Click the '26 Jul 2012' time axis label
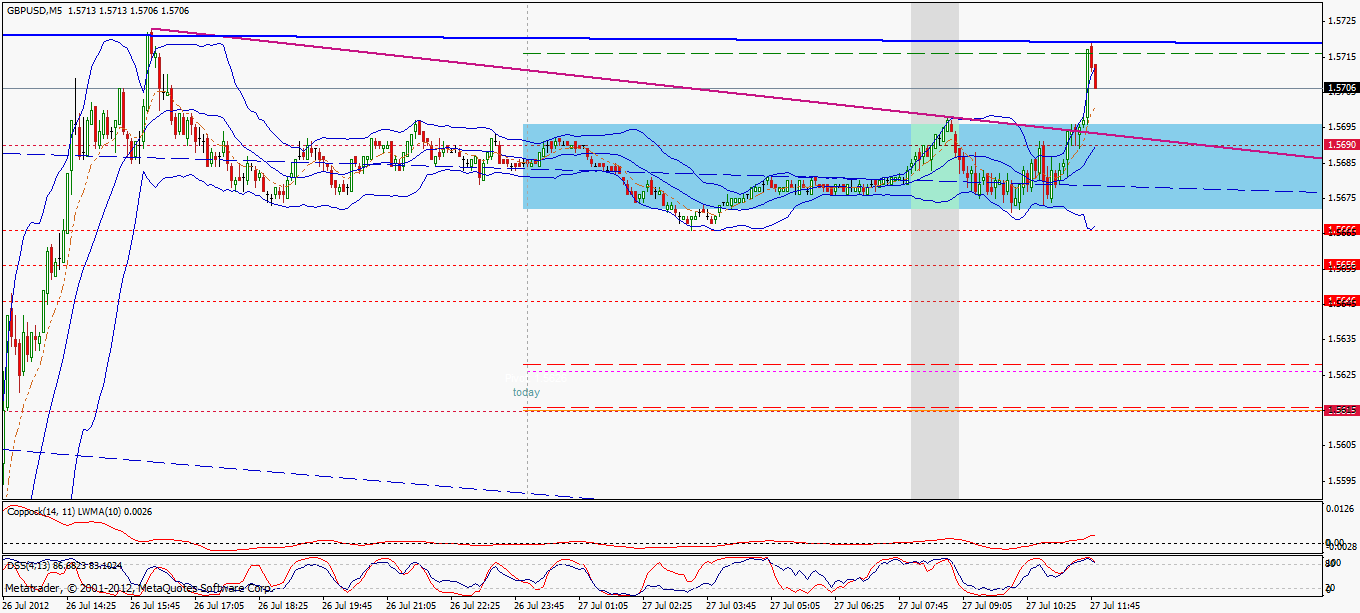The width and height of the screenshot is (1360, 613). (26, 606)
